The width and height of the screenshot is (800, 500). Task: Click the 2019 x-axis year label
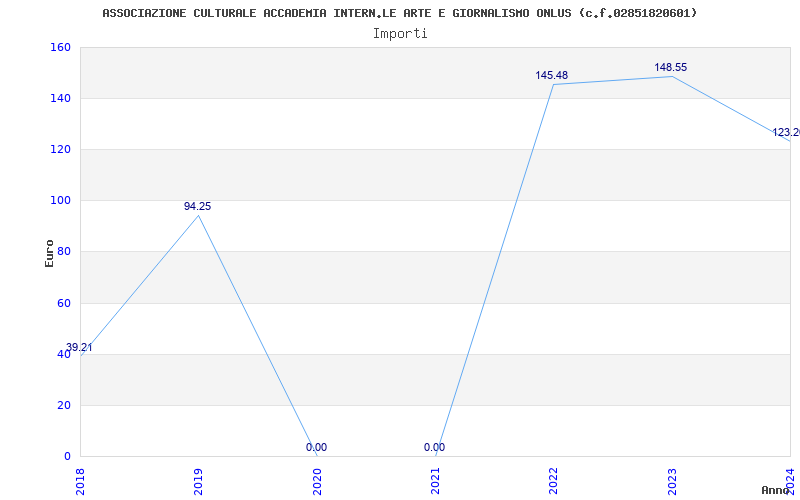198,482
